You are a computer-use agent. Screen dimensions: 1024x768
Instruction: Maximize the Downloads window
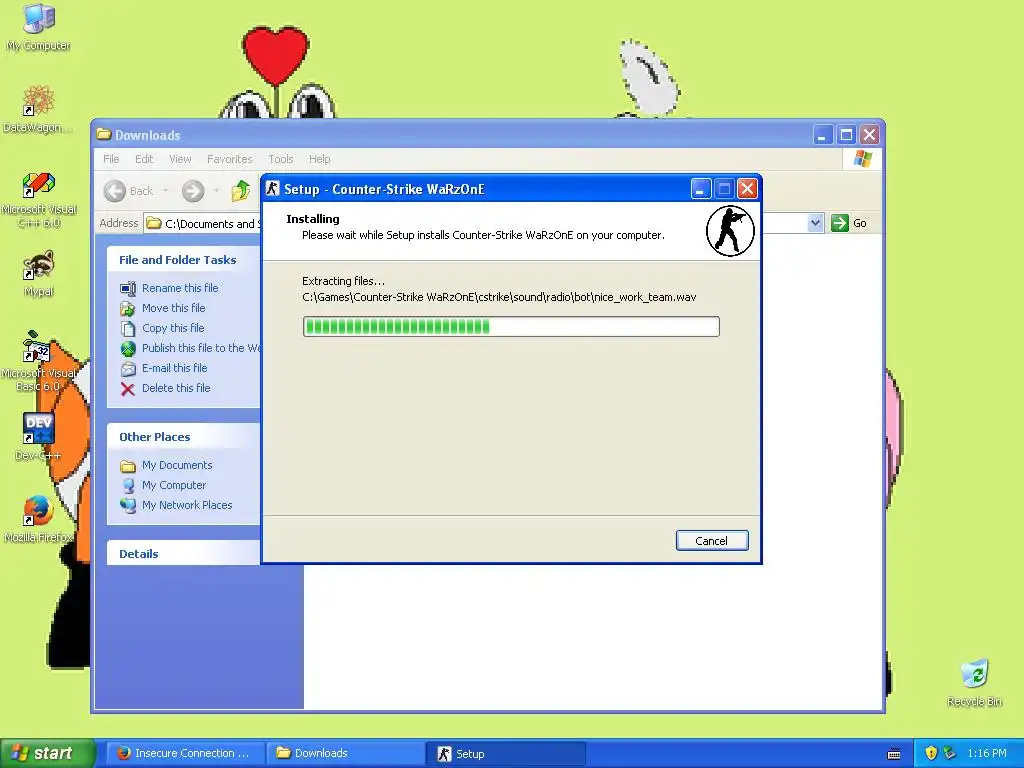pyautogui.click(x=846, y=135)
